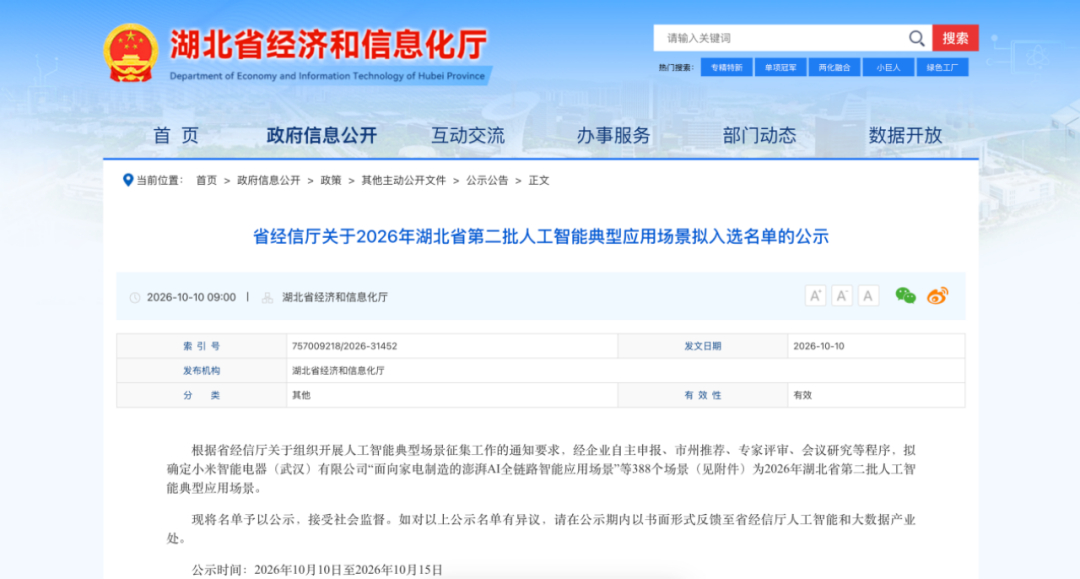Click the clock icon beside publish time
The image size is (1080, 579).
click(x=135, y=297)
